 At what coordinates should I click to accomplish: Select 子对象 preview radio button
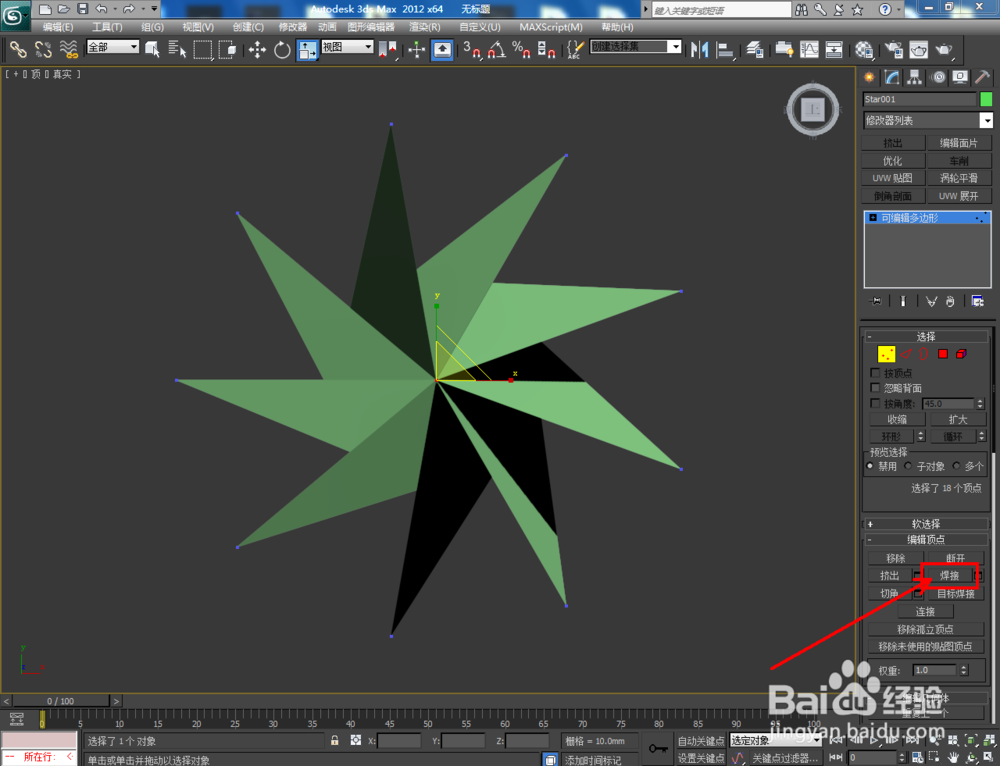click(908, 466)
